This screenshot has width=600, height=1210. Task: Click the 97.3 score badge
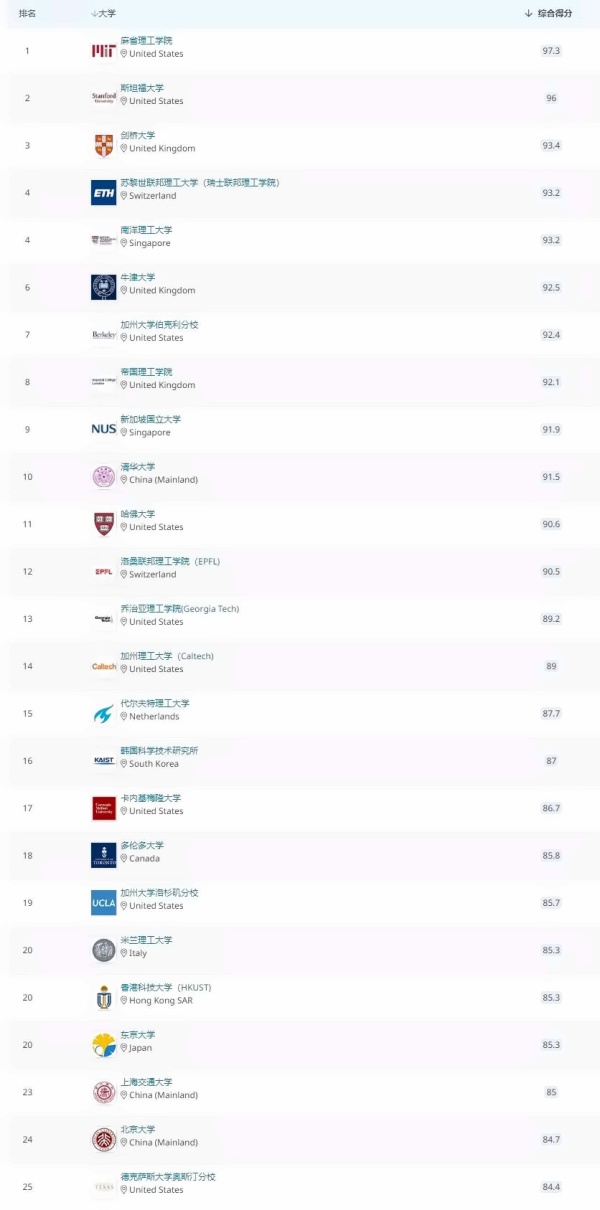click(551, 50)
